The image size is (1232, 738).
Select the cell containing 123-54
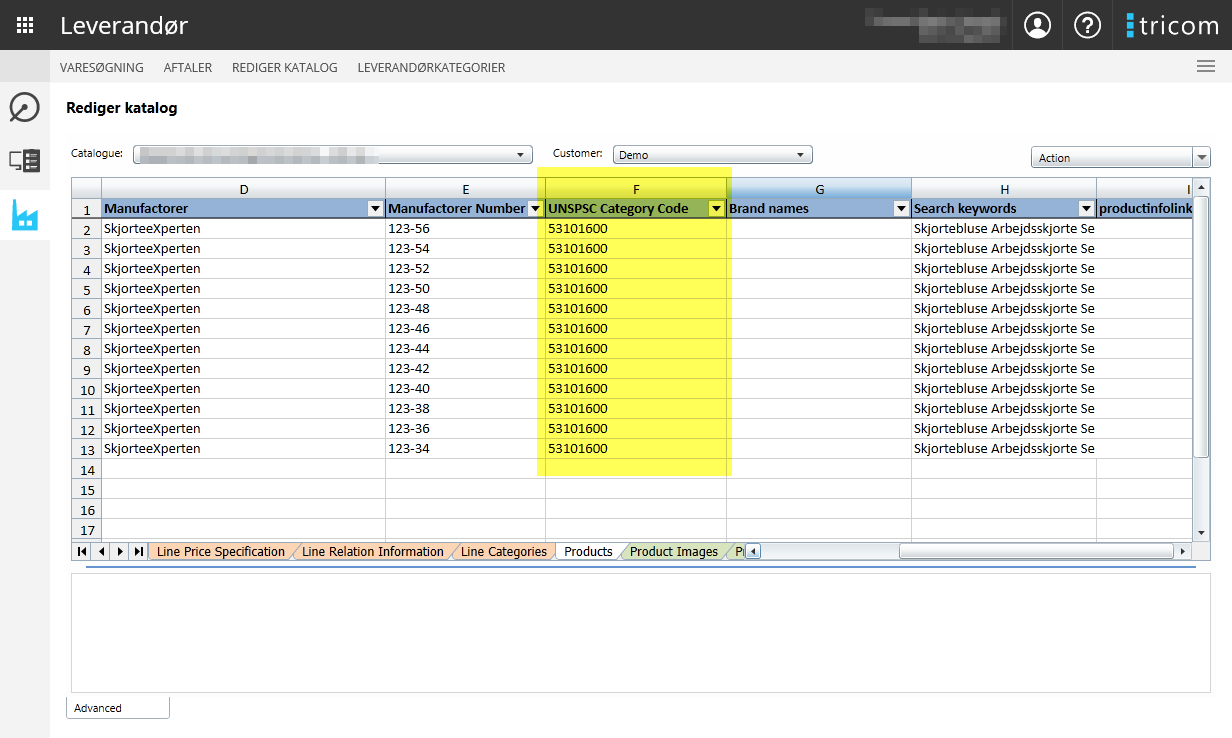(466, 249)
